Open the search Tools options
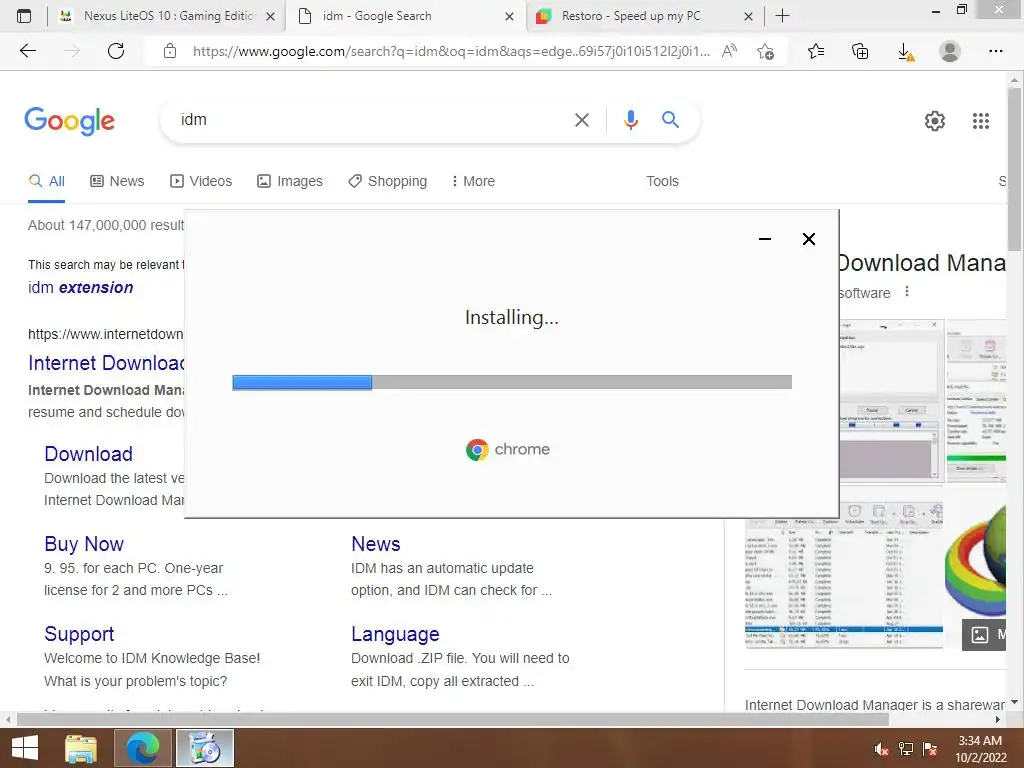 (x=662, y=181)
